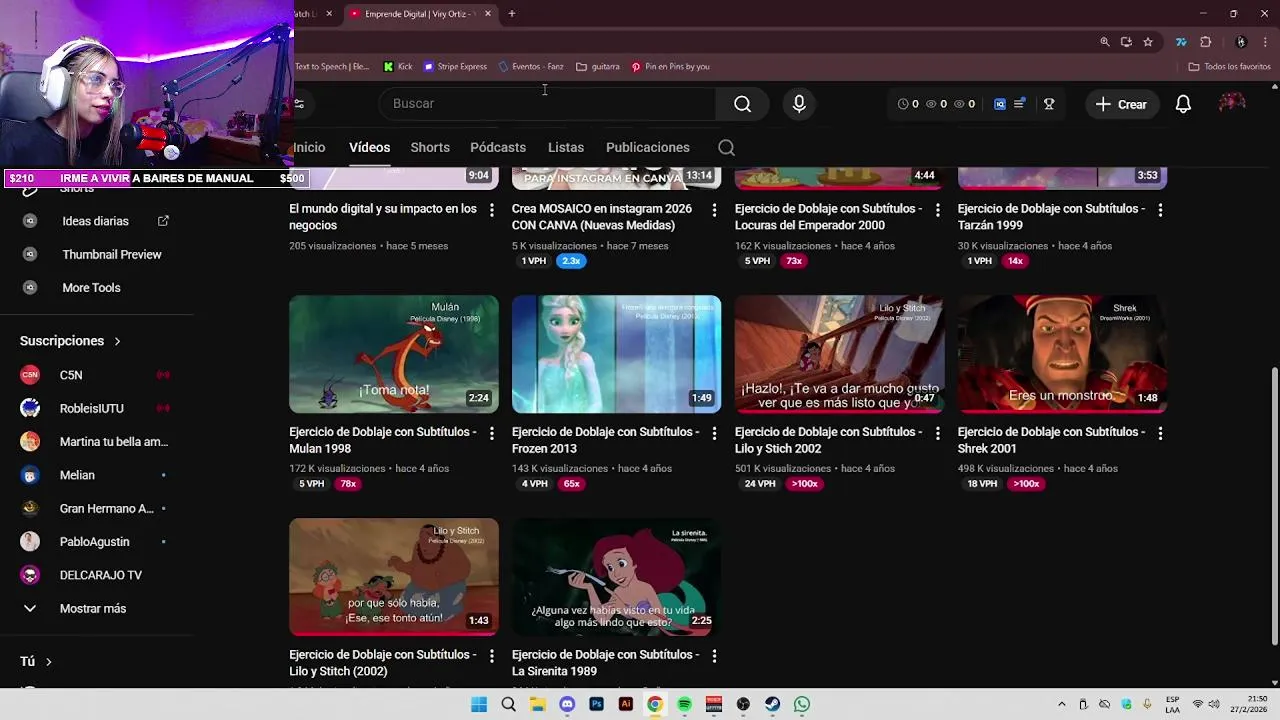Switch to the Publicaciones tab
Viewport: 1280px width, 720px height.
[648, 147]
